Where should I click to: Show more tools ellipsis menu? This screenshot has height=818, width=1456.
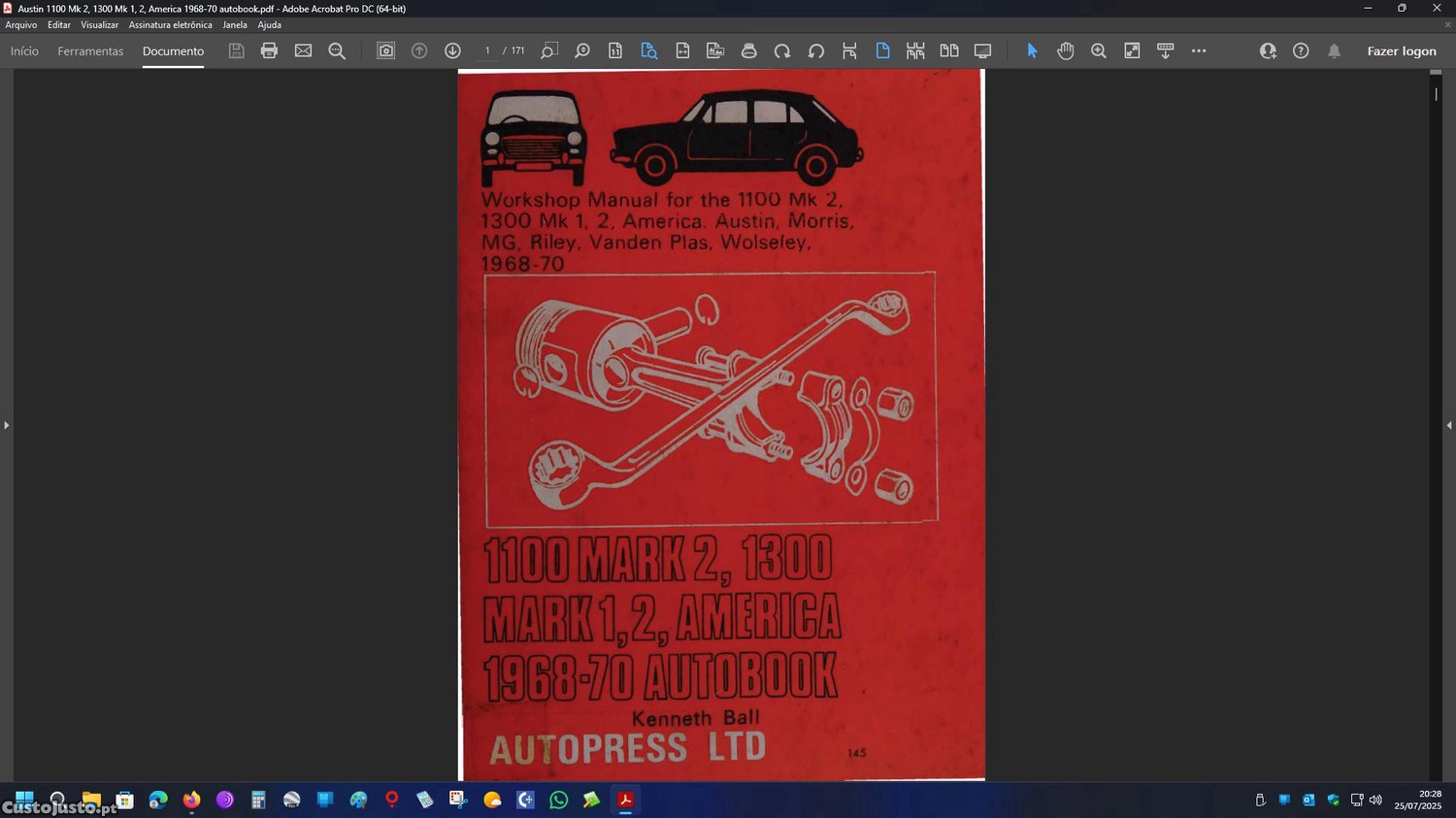[1199, 50]
